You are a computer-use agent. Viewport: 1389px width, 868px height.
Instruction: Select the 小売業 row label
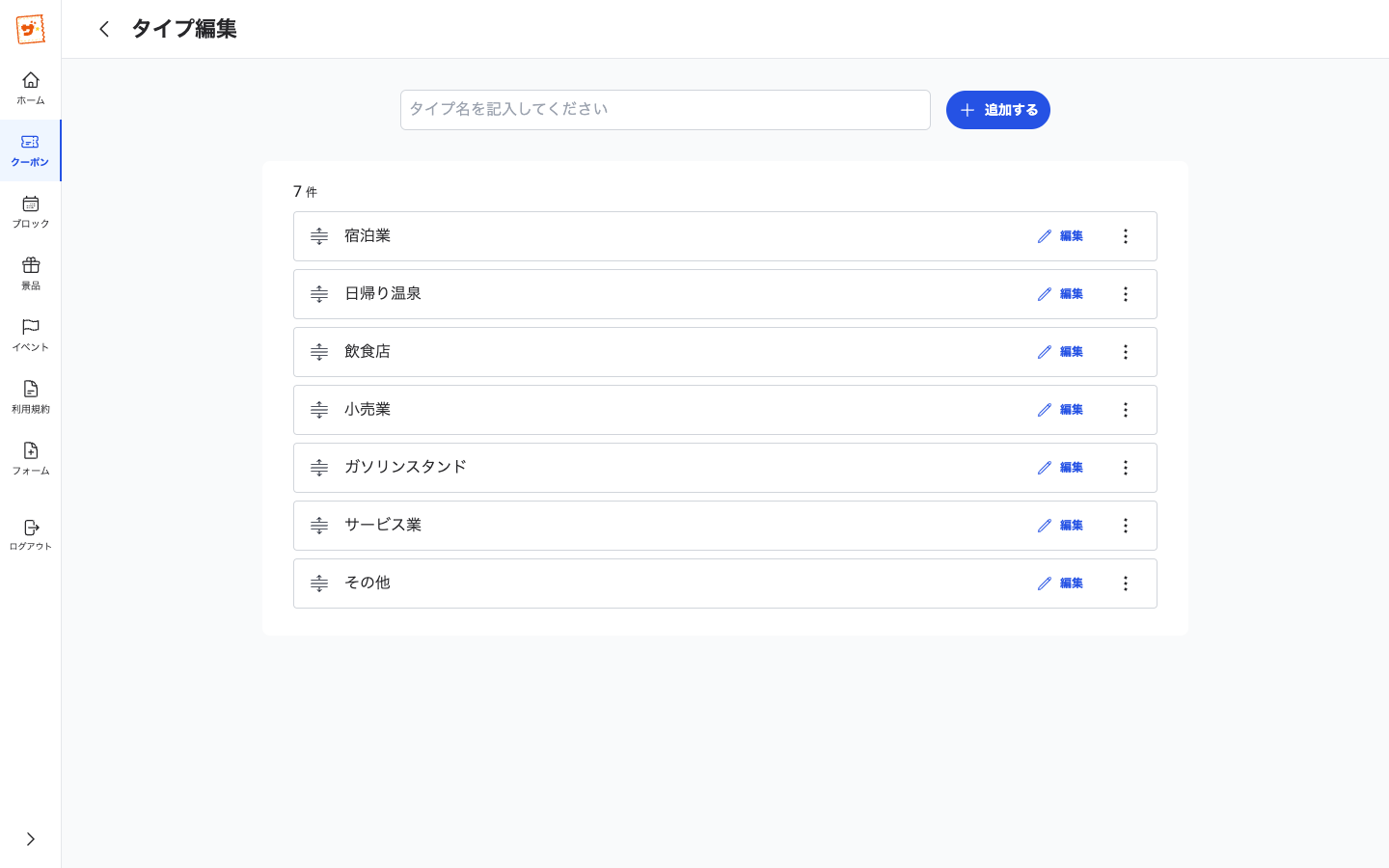[x=368, y=409]
